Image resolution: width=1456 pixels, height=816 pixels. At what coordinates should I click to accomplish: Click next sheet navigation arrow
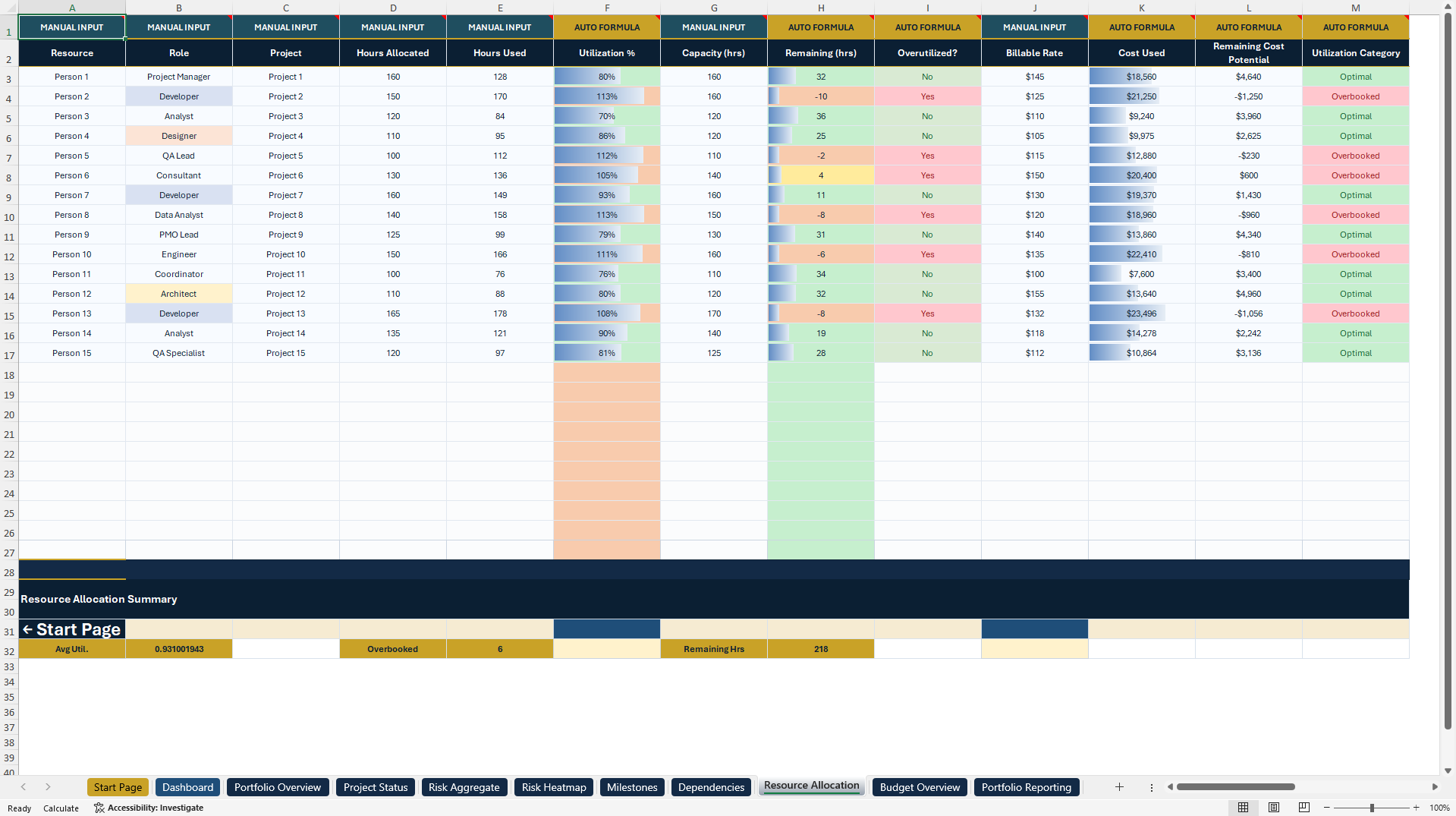(x=48, y=787)
